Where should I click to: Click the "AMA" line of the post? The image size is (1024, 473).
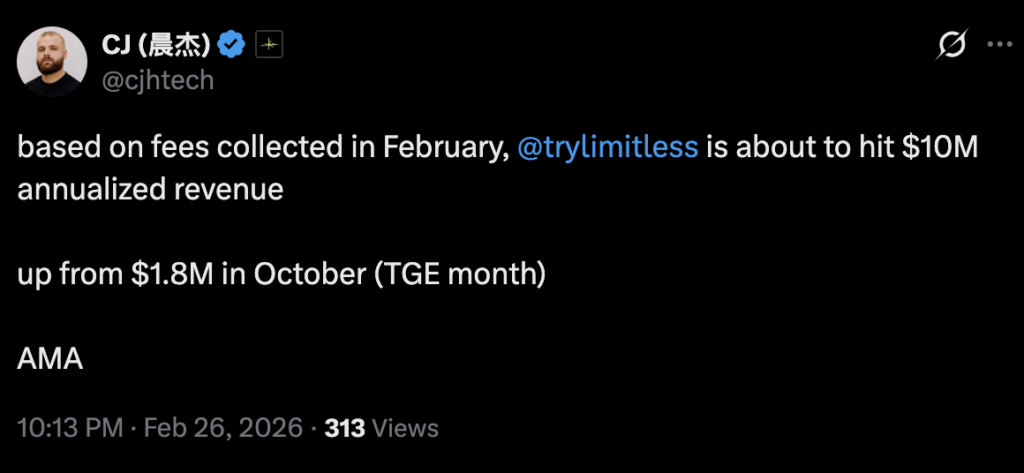coord(49,359)
